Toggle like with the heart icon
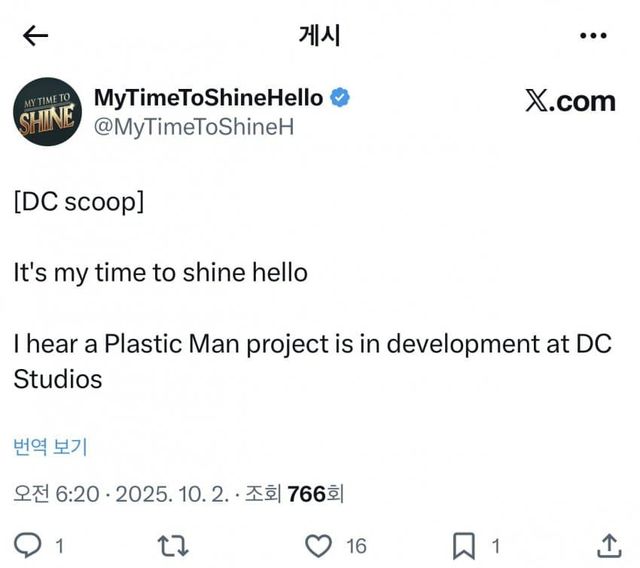 (x=318, y=546)
